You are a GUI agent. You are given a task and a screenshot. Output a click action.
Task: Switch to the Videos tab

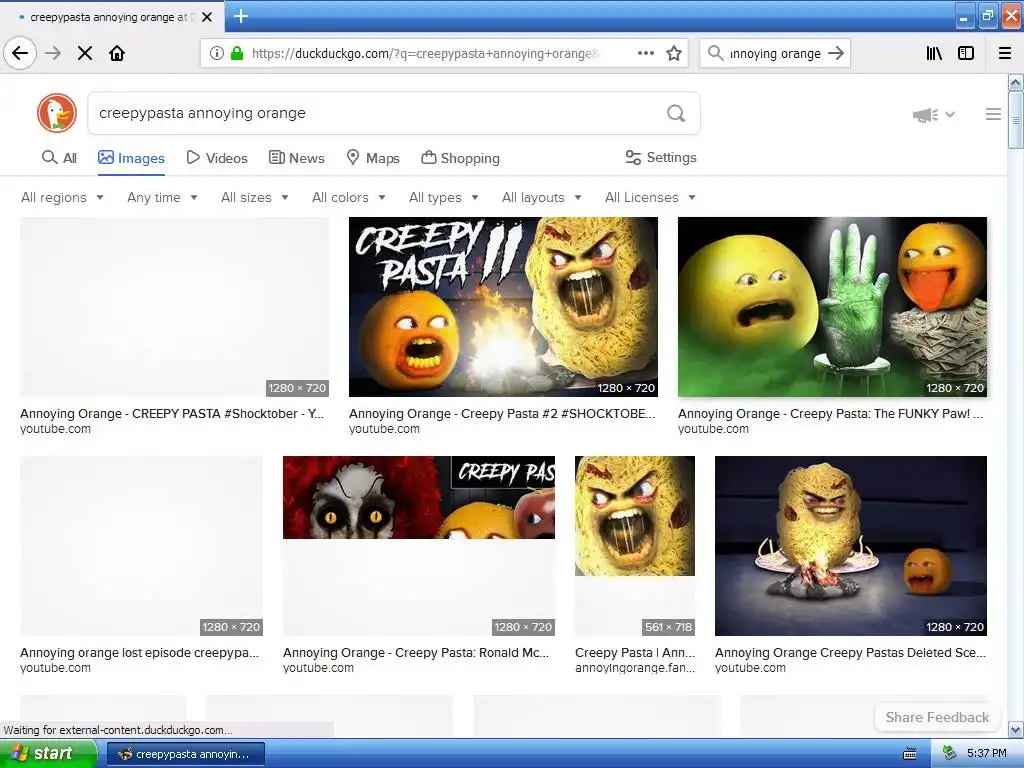(217, 157)
